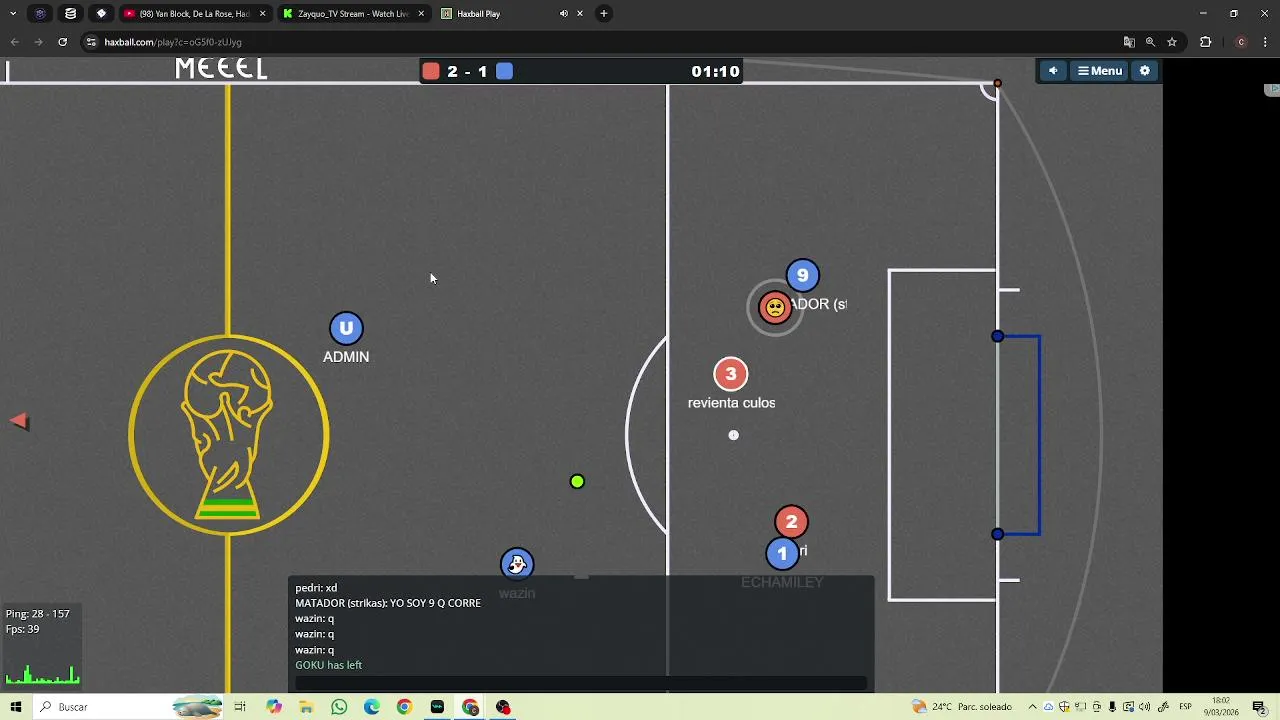The width and height of the screenshot is (1280, 720).
Task: Open the Haxball Menu
Action: 1100,71
